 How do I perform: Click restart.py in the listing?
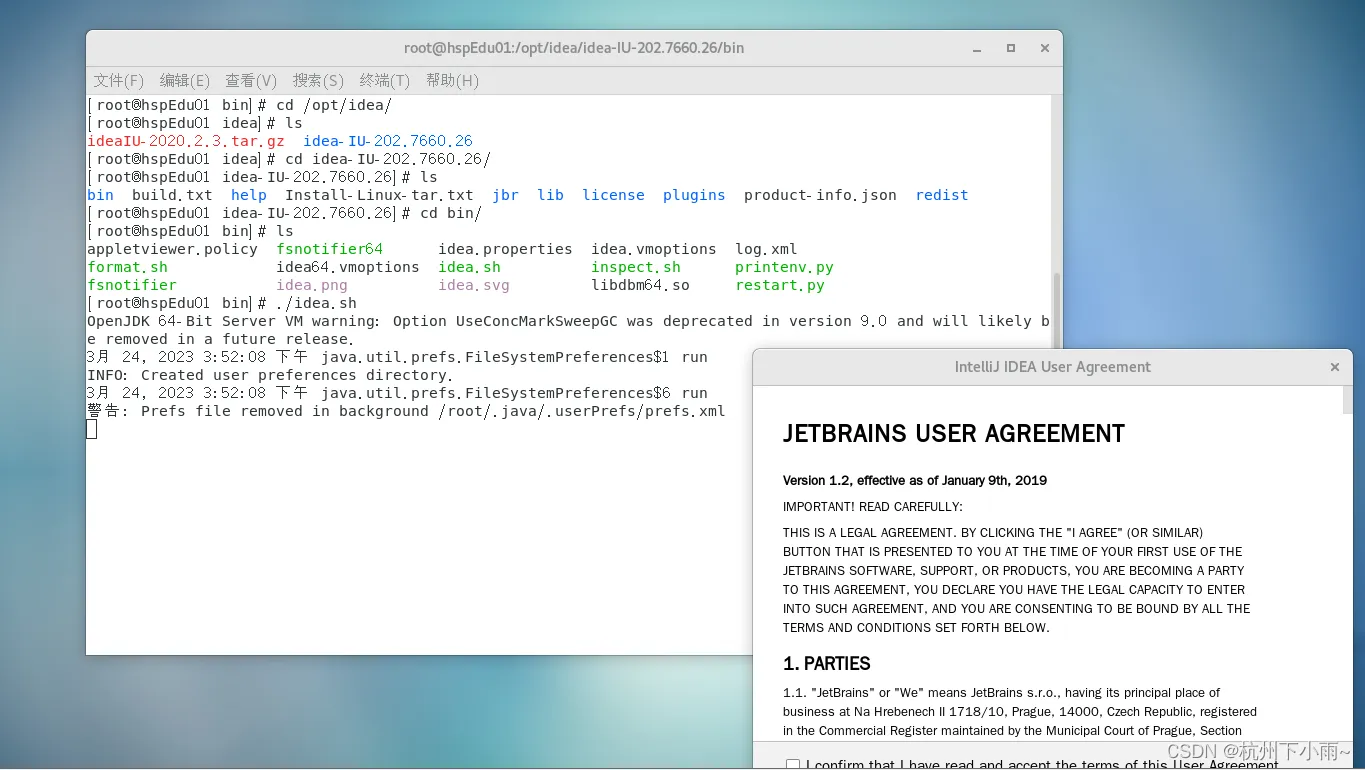click(x=780, y=285)
